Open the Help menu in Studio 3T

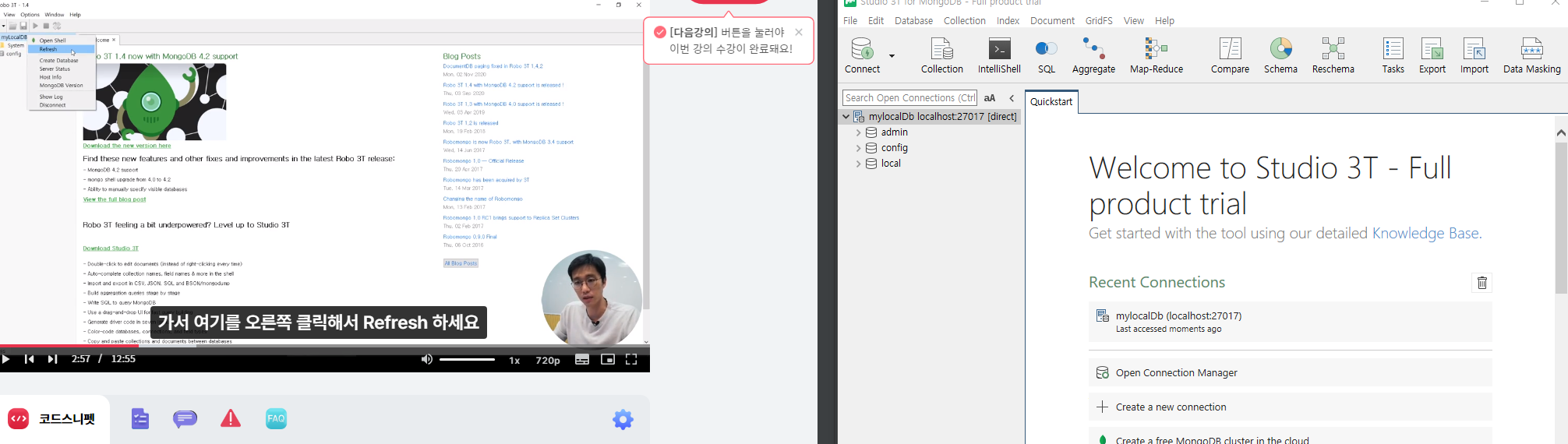pyautogui.click(x=1164, y=21)
